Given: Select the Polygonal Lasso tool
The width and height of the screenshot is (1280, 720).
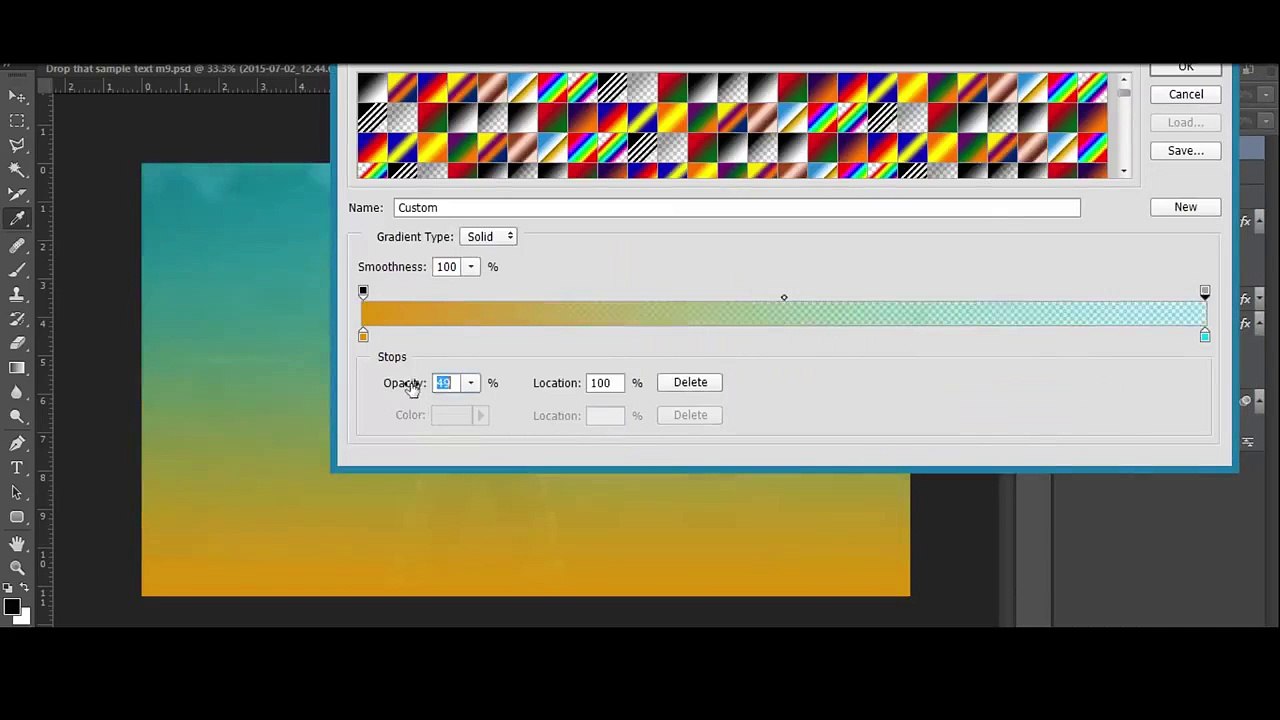Looking at the screenshot, I should tap(17, 146).
